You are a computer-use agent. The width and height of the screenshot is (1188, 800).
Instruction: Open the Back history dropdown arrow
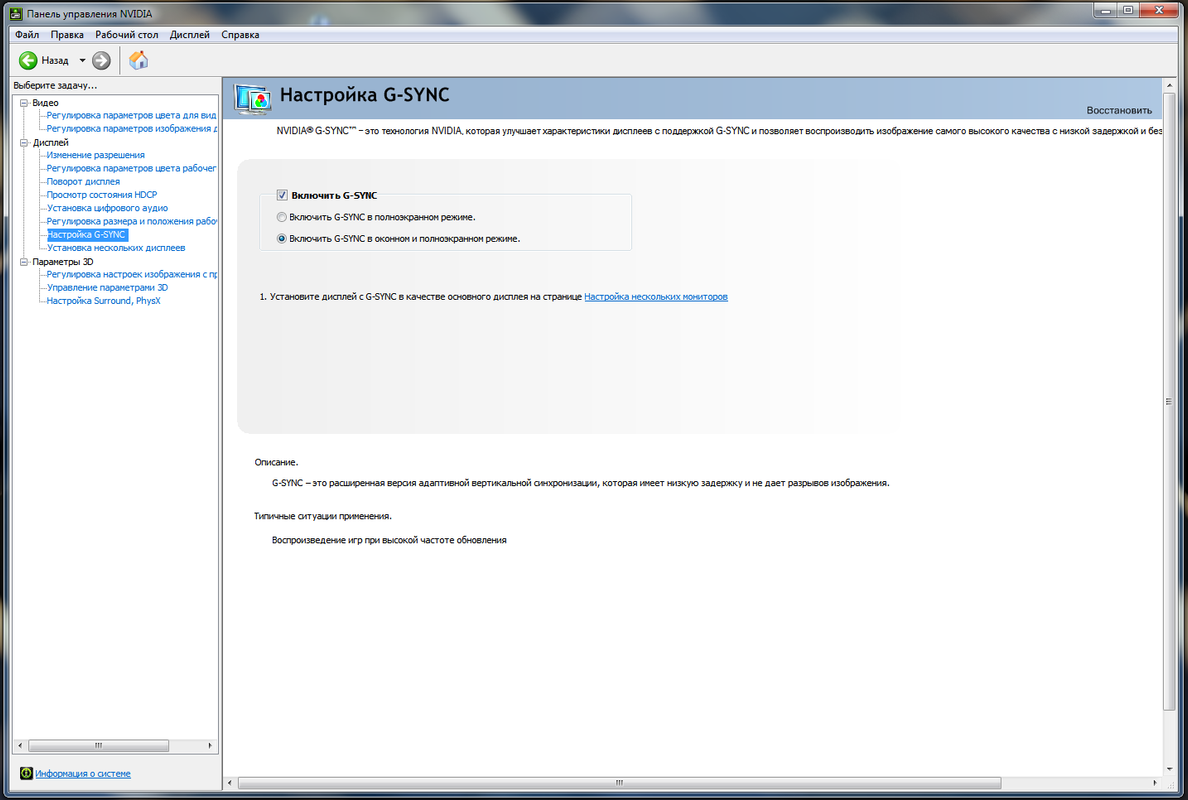coord(83,61)
